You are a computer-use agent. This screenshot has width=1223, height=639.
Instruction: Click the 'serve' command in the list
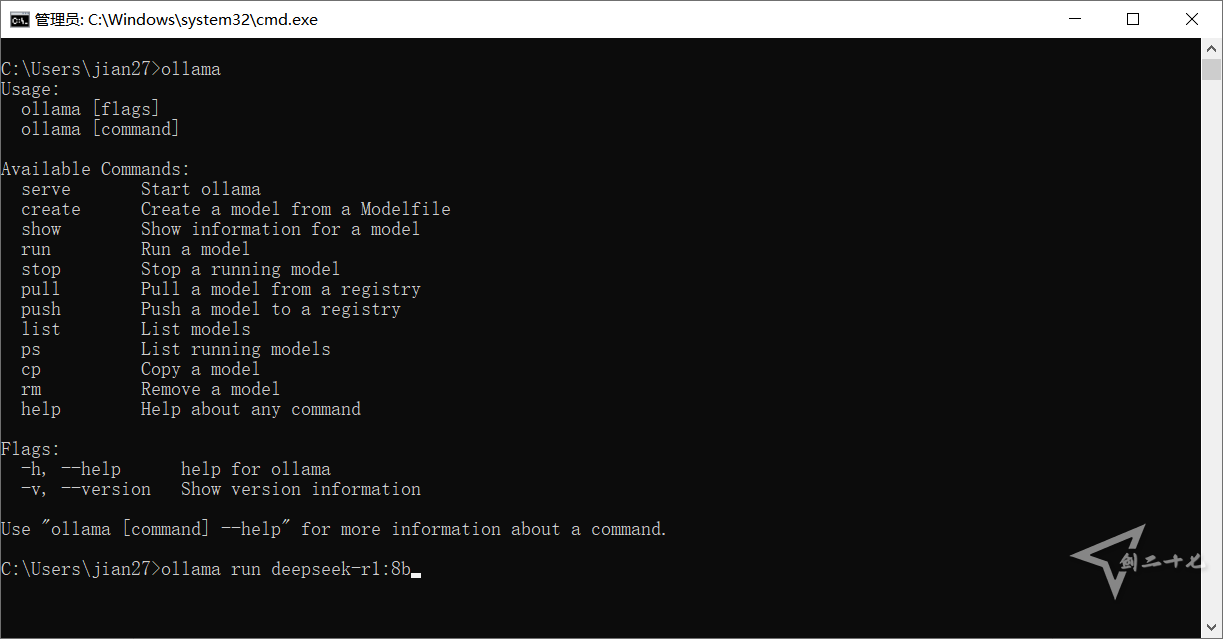pyautogui.click(x=46, y=189)
